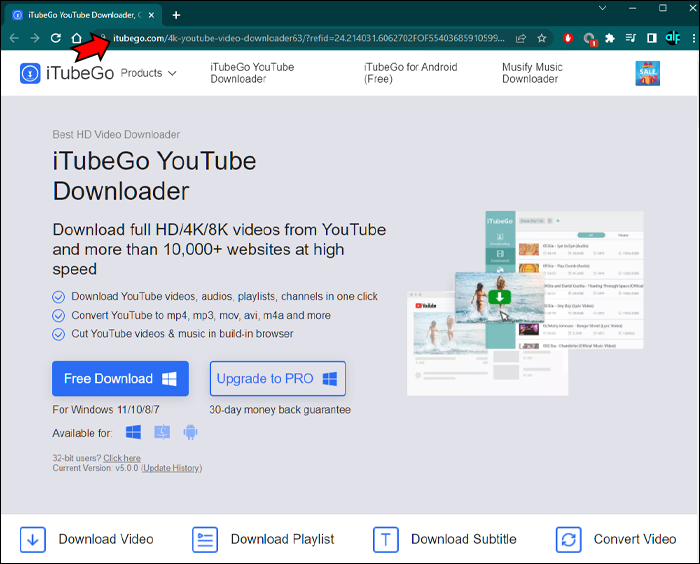This screenshot has width=700, height=564.
Task: Open the browser Extensions puzzle icon
Action: point(610,38)
